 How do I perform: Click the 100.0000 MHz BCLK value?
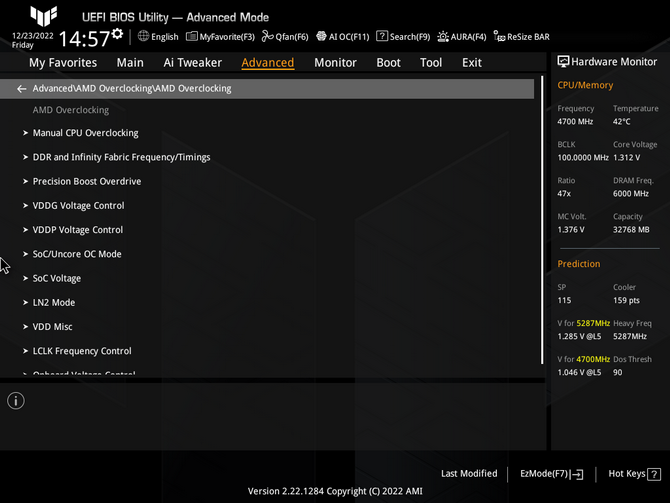click(x=583, y=158)
